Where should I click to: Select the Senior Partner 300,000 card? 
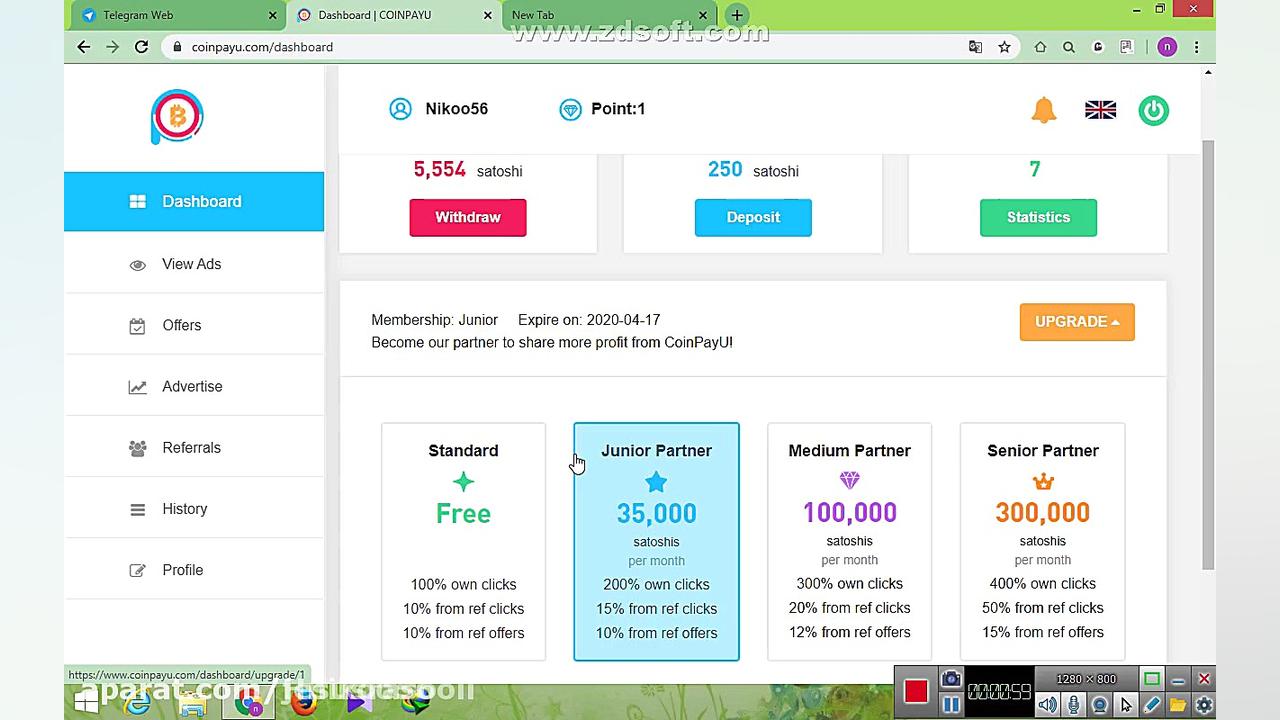coord(1042,542)
